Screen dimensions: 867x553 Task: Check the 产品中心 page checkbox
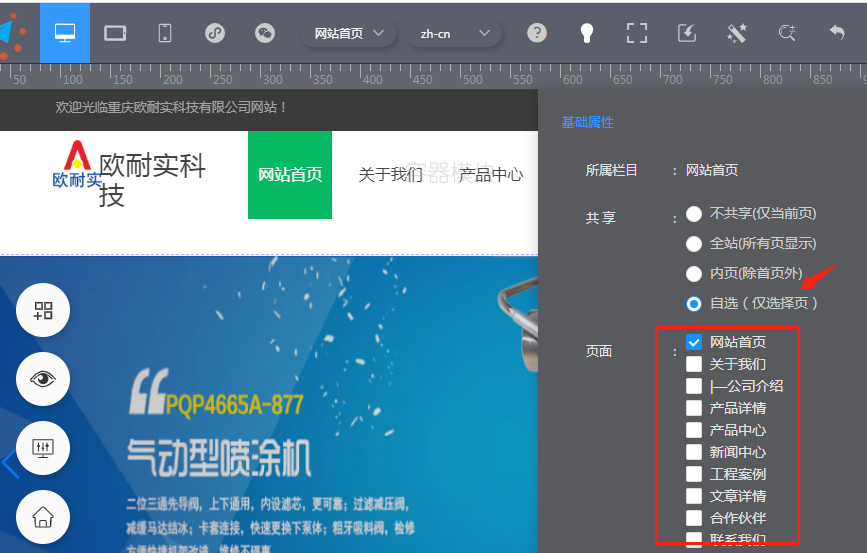[x=694, y=430]
